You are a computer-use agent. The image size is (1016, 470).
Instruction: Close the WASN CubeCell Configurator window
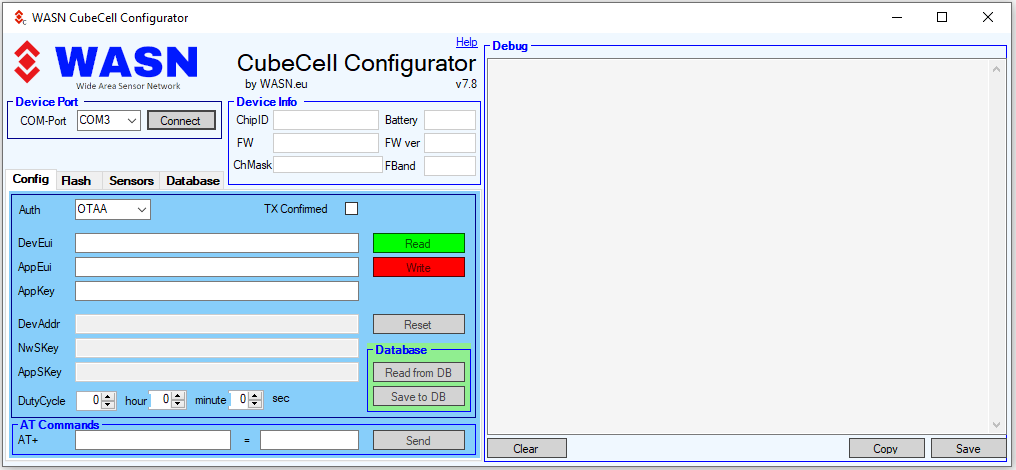tap(987, 18)
